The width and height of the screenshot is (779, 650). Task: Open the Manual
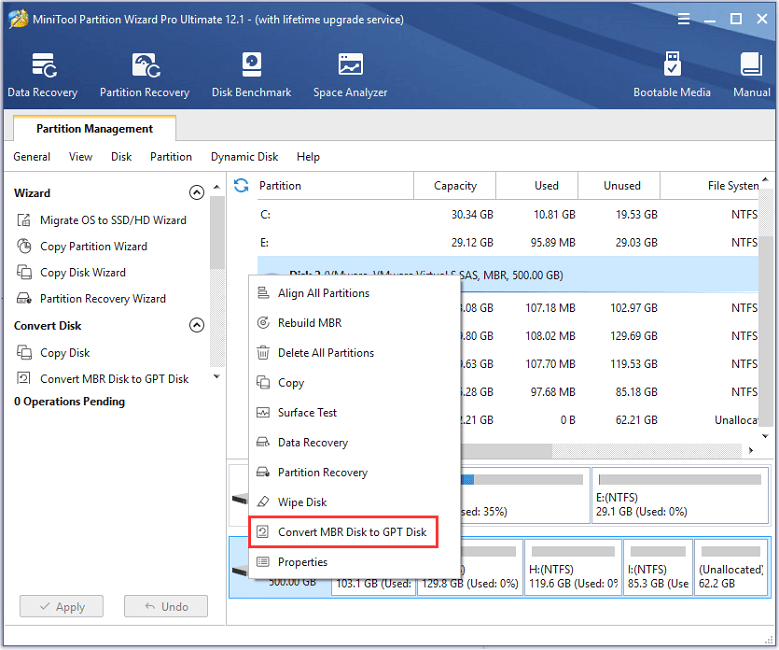click(752, 75)
